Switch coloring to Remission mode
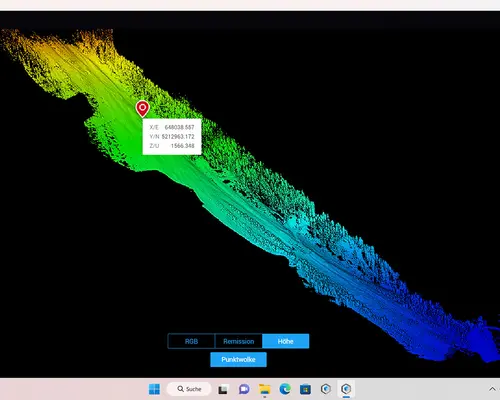 click(239, 341)
